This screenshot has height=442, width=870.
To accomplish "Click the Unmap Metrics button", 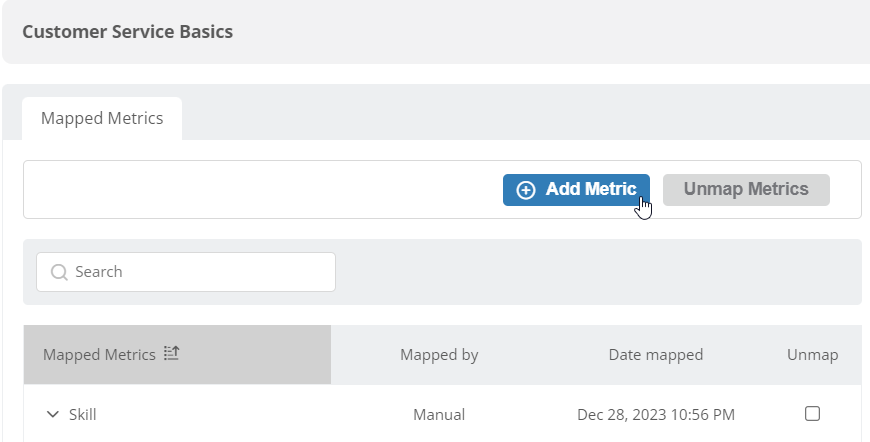I will [746, 190].
